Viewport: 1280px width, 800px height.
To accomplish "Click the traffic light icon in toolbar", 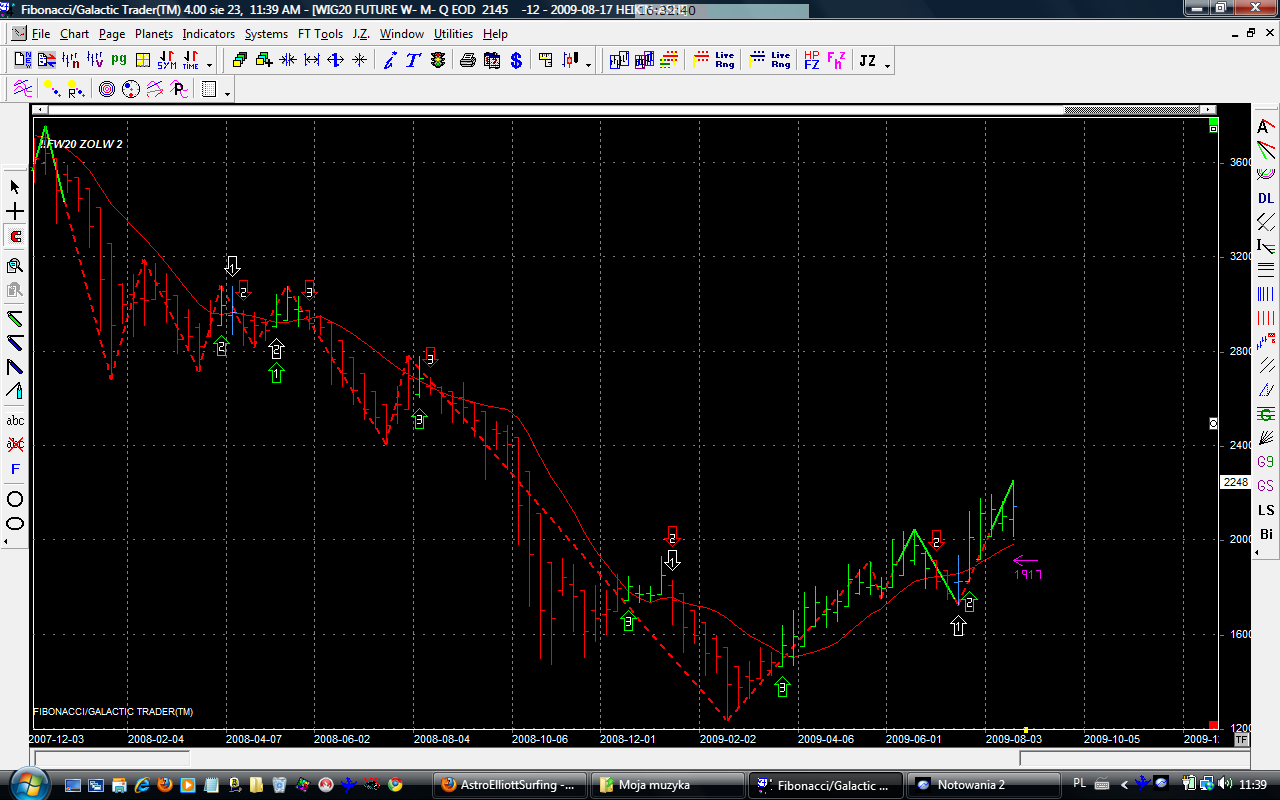I will pyautogui.click(x=438, y=60).
